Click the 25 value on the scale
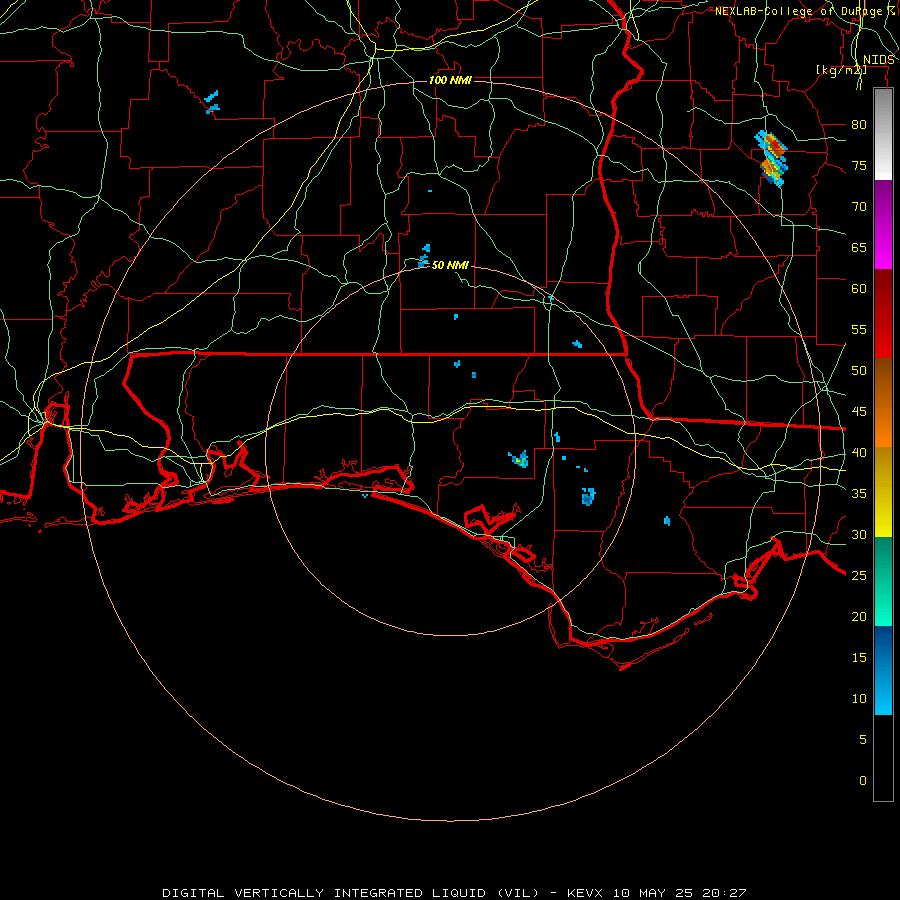This screenshot has width=900, height=900. pos(859,576)
